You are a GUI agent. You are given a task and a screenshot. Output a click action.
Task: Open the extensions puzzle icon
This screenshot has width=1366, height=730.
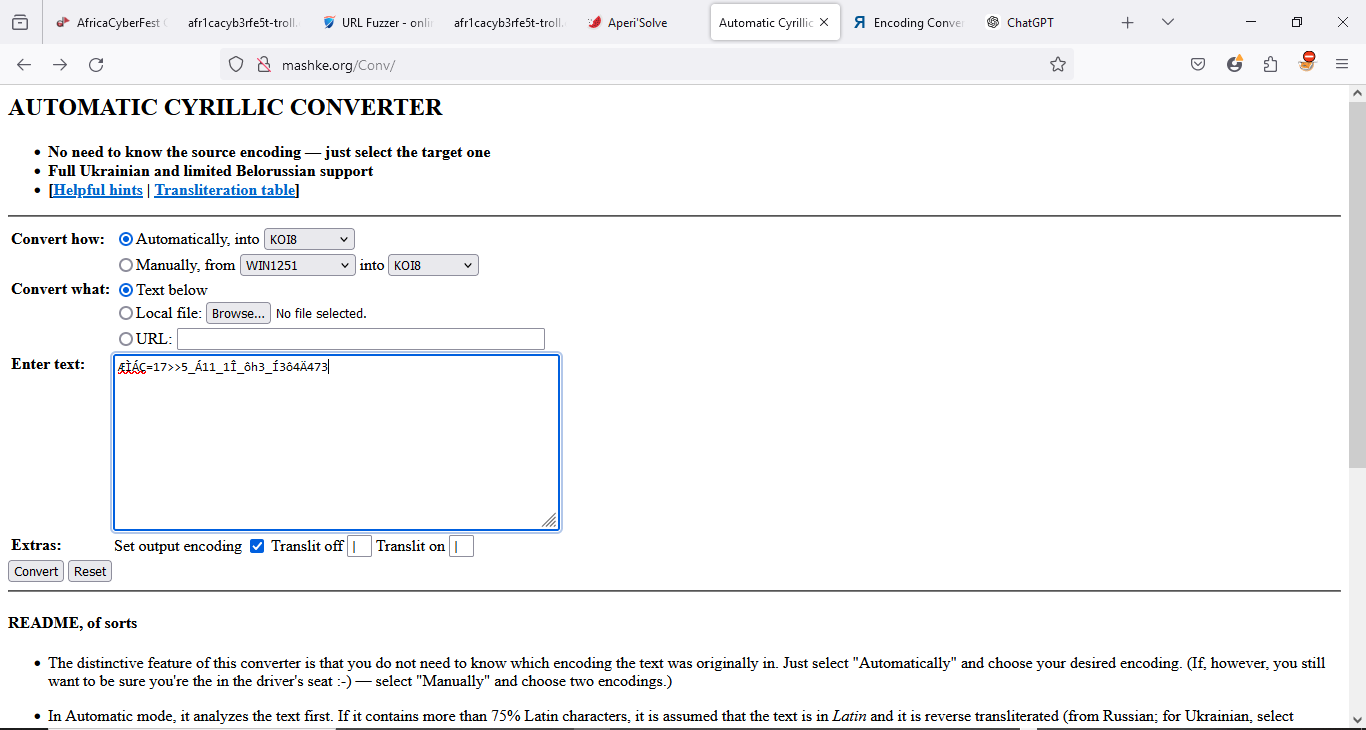click(1270, 65)
